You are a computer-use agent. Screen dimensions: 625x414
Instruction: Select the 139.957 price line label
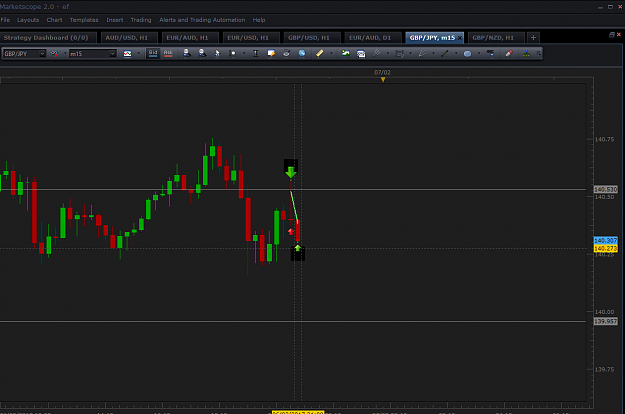(605, 321)
